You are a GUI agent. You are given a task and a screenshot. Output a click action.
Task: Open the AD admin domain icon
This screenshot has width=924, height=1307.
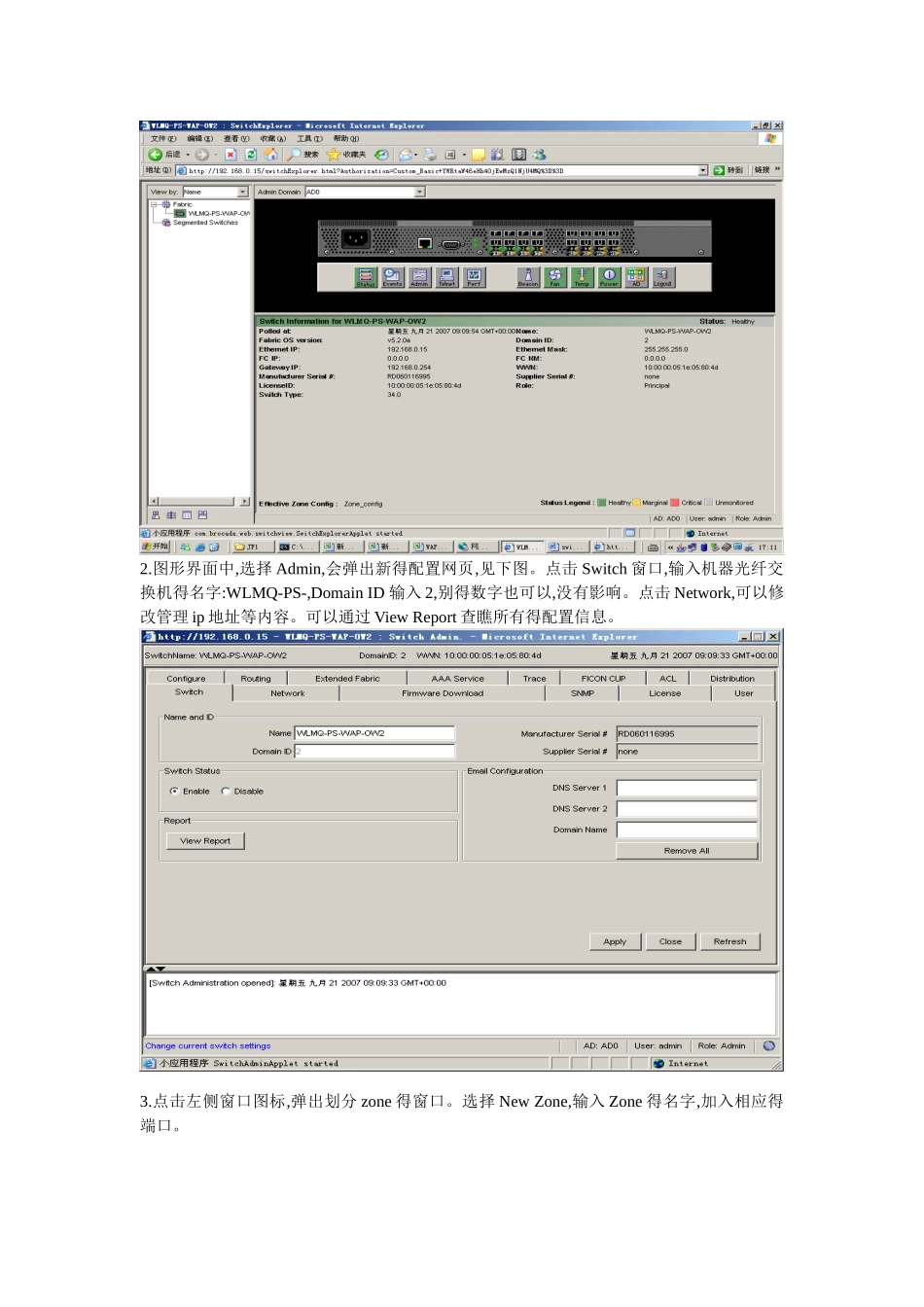[x=636, y=277]
